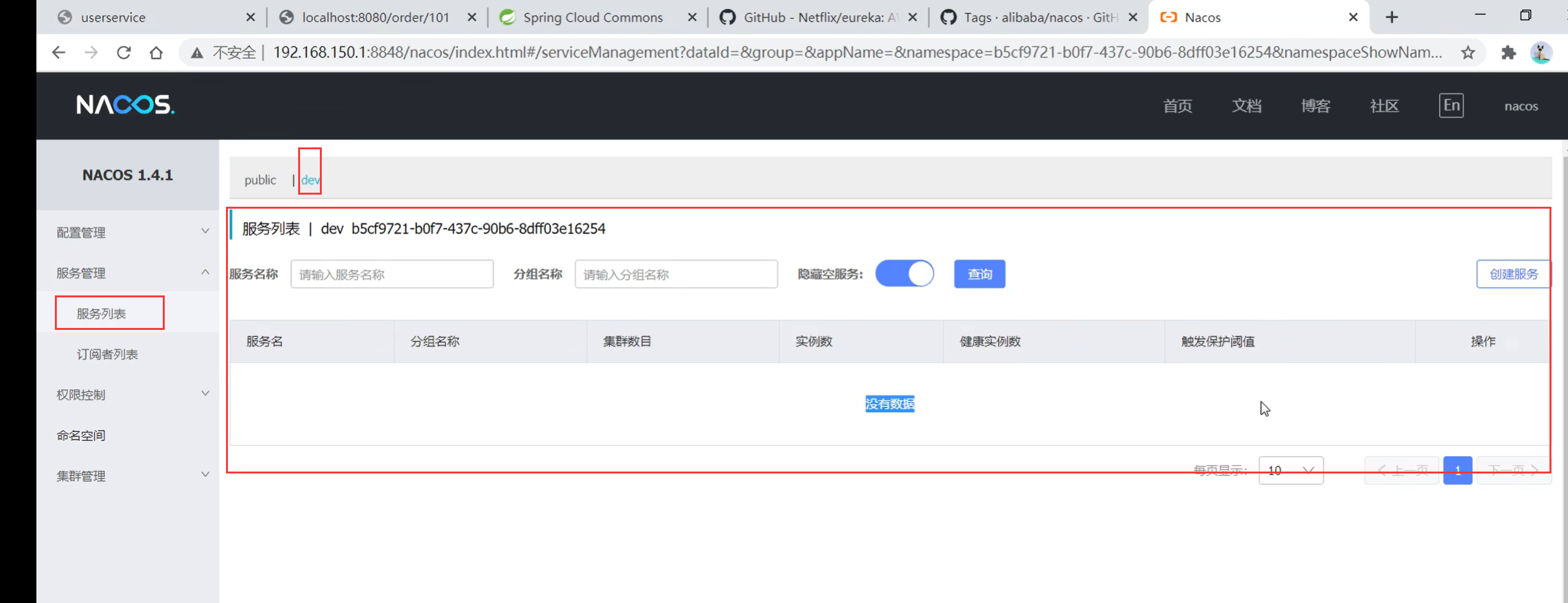Viewport: 1568px width, 603px height.
Task: Open a new browser tab
Action: click(1392, 17)
